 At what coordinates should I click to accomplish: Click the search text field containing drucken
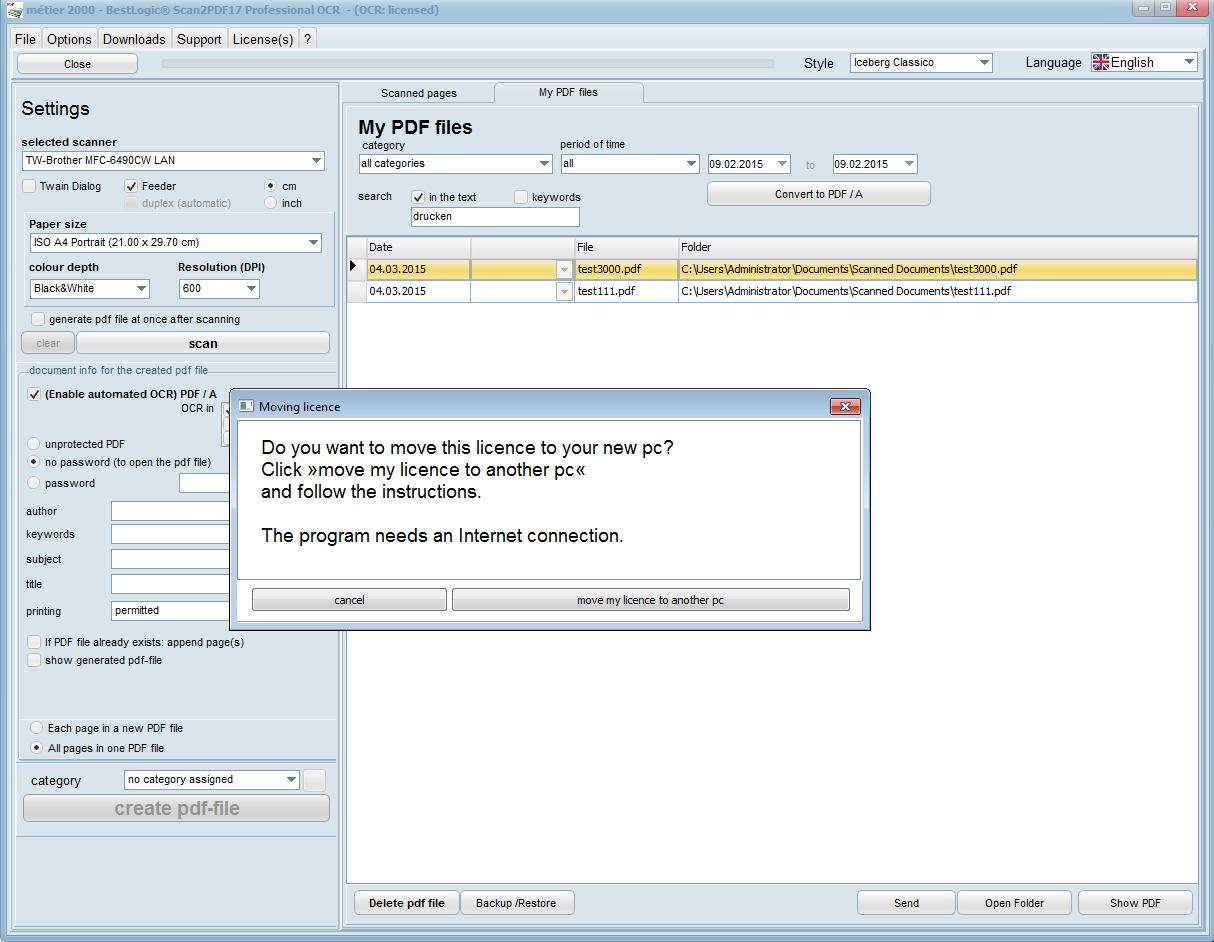(x=494, y=217)
